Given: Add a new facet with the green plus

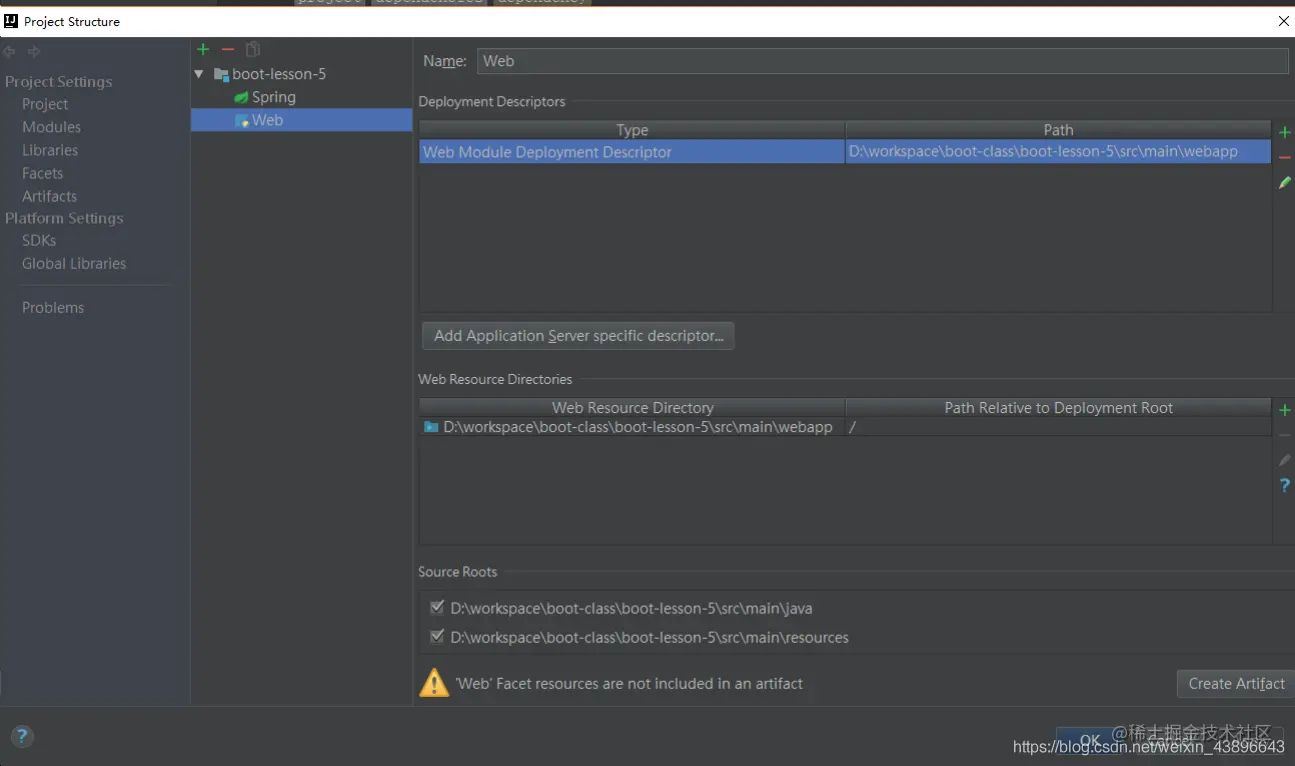Looking at the screenshot, I should [x=203, y=49].
